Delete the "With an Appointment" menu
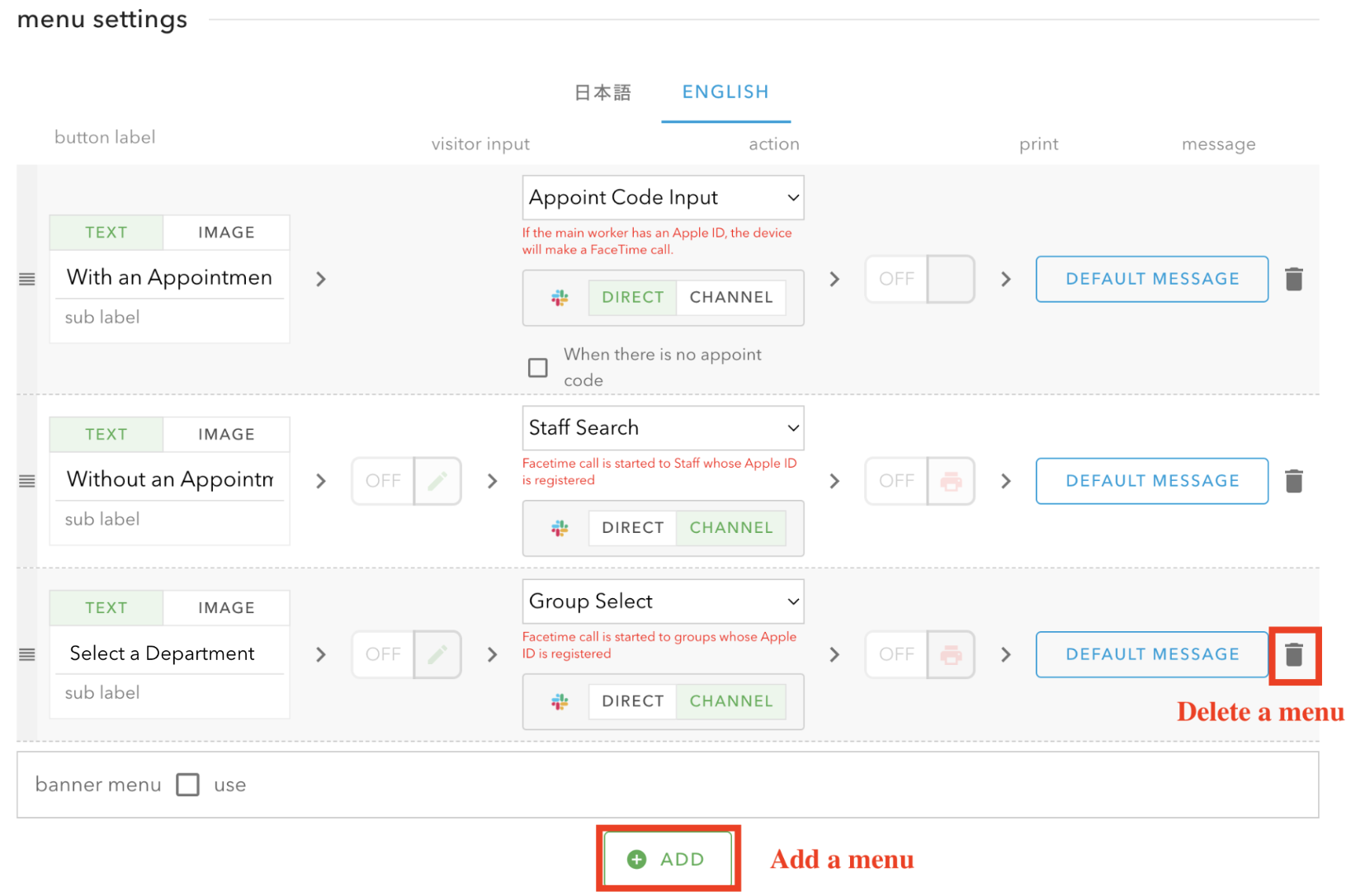This screenshot has width=1365, height=896. click(1294, 279)
